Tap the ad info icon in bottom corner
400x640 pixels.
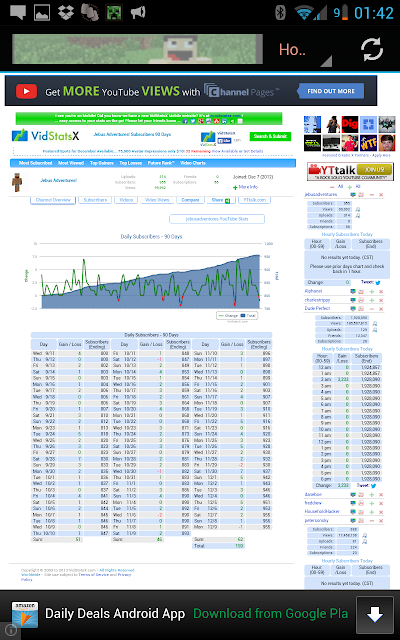(x=11, y=630)
